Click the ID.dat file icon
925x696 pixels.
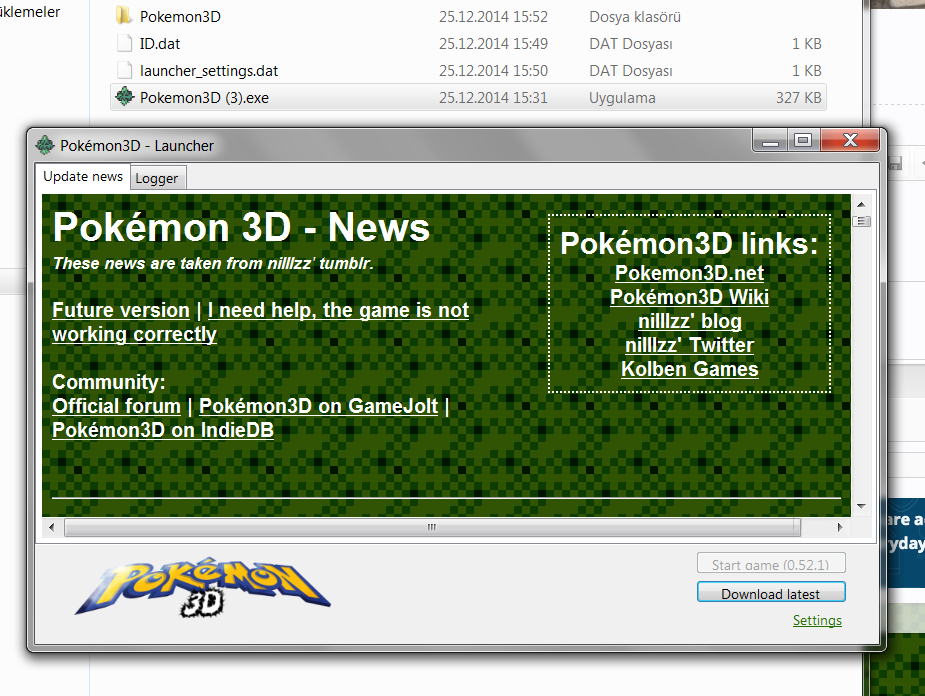(124, 43)
